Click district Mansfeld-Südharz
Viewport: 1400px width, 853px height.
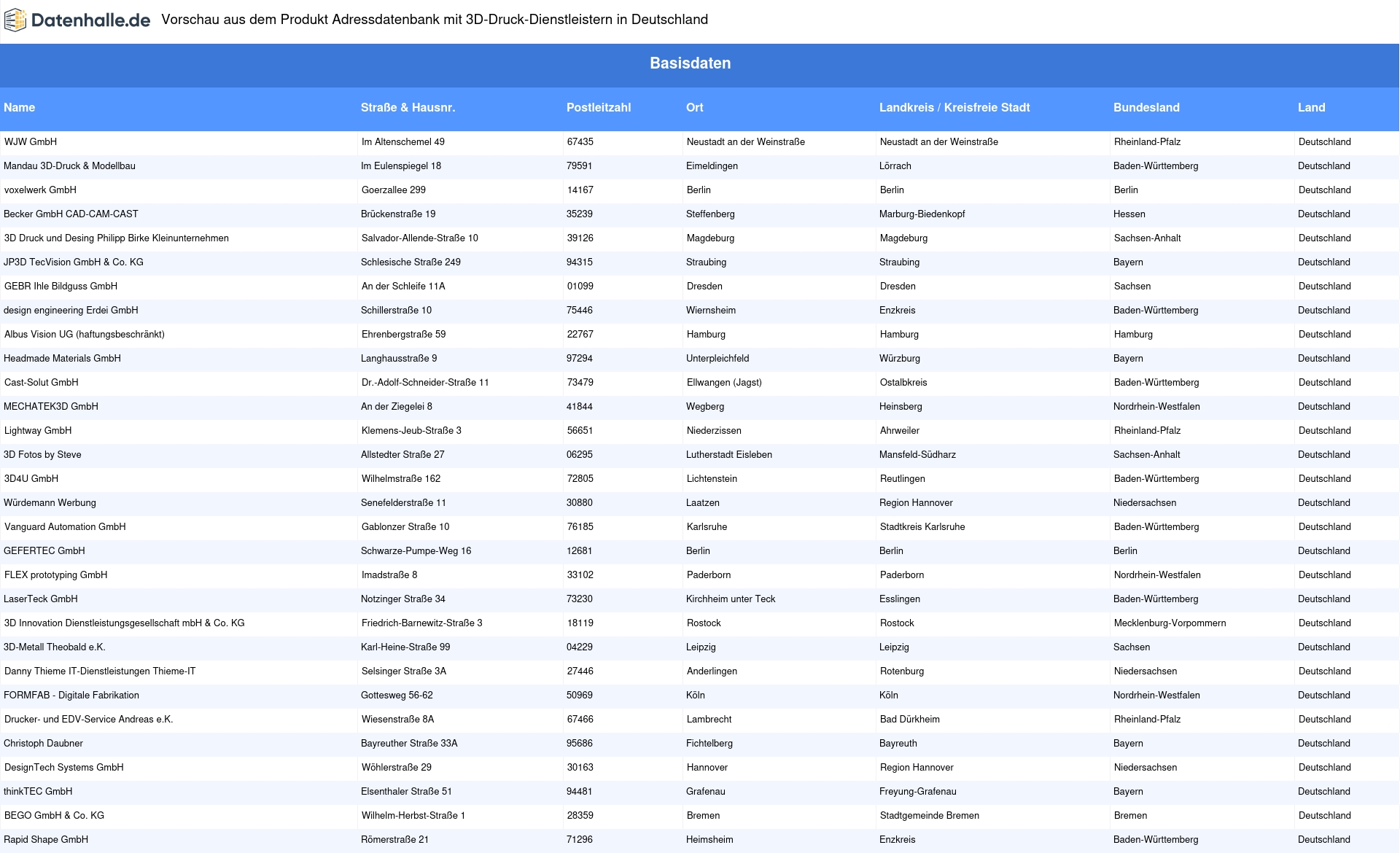(x=917, y=454)
